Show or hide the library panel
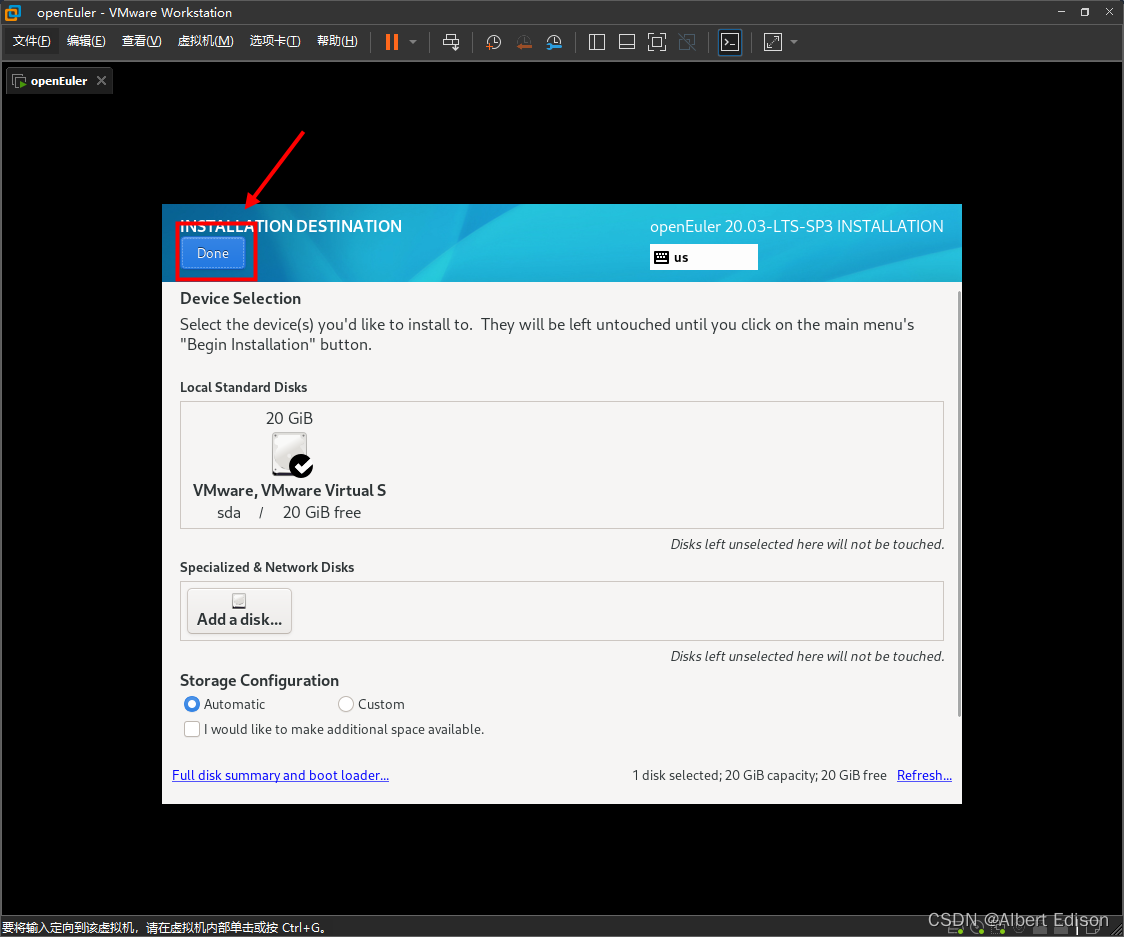The width and height of the screenshot is (1124, 937). click(596, 41)
